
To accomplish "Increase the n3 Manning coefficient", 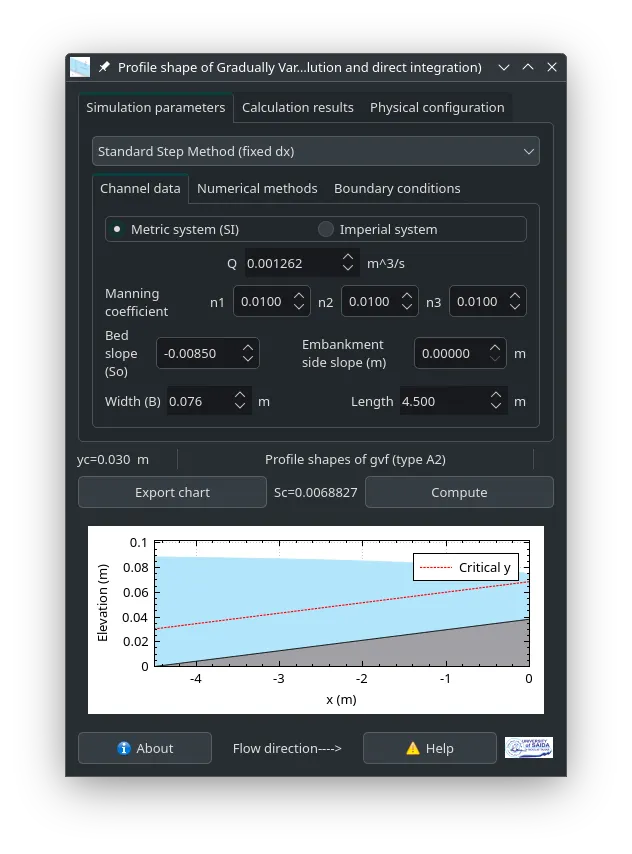I will [x=515, y=296].
